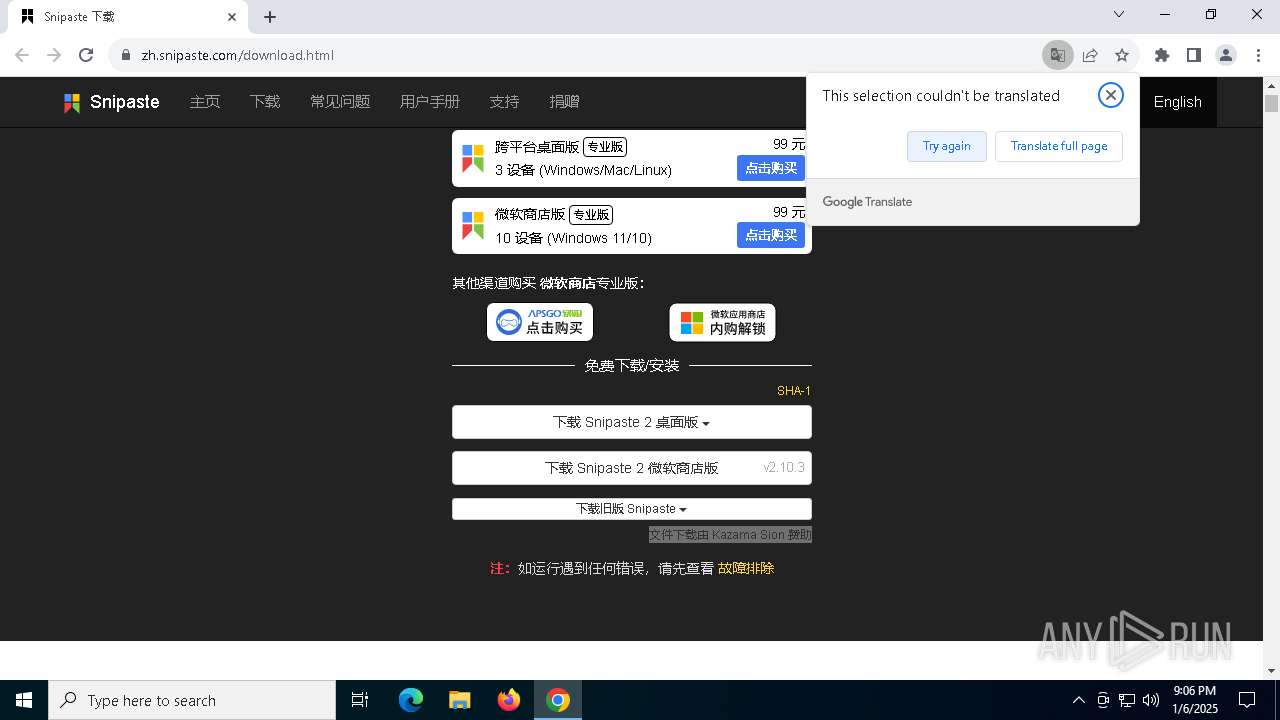Viewport: 1280px width, 720px height.
Task: Toggle the side panel icon
Action: pos(1193,55)
